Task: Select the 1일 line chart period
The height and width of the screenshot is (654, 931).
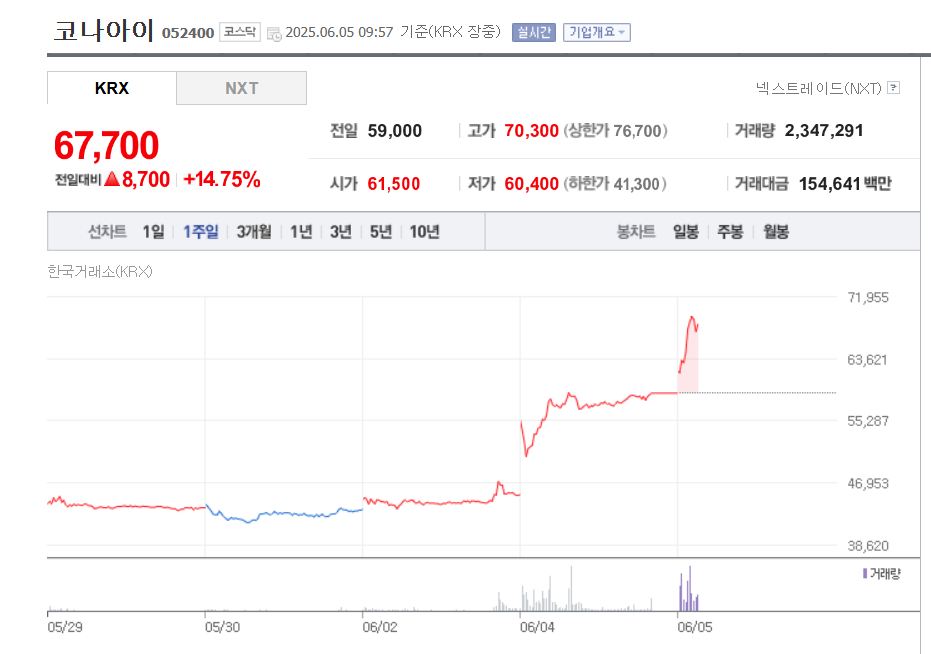Action: [x=153, y=232]
